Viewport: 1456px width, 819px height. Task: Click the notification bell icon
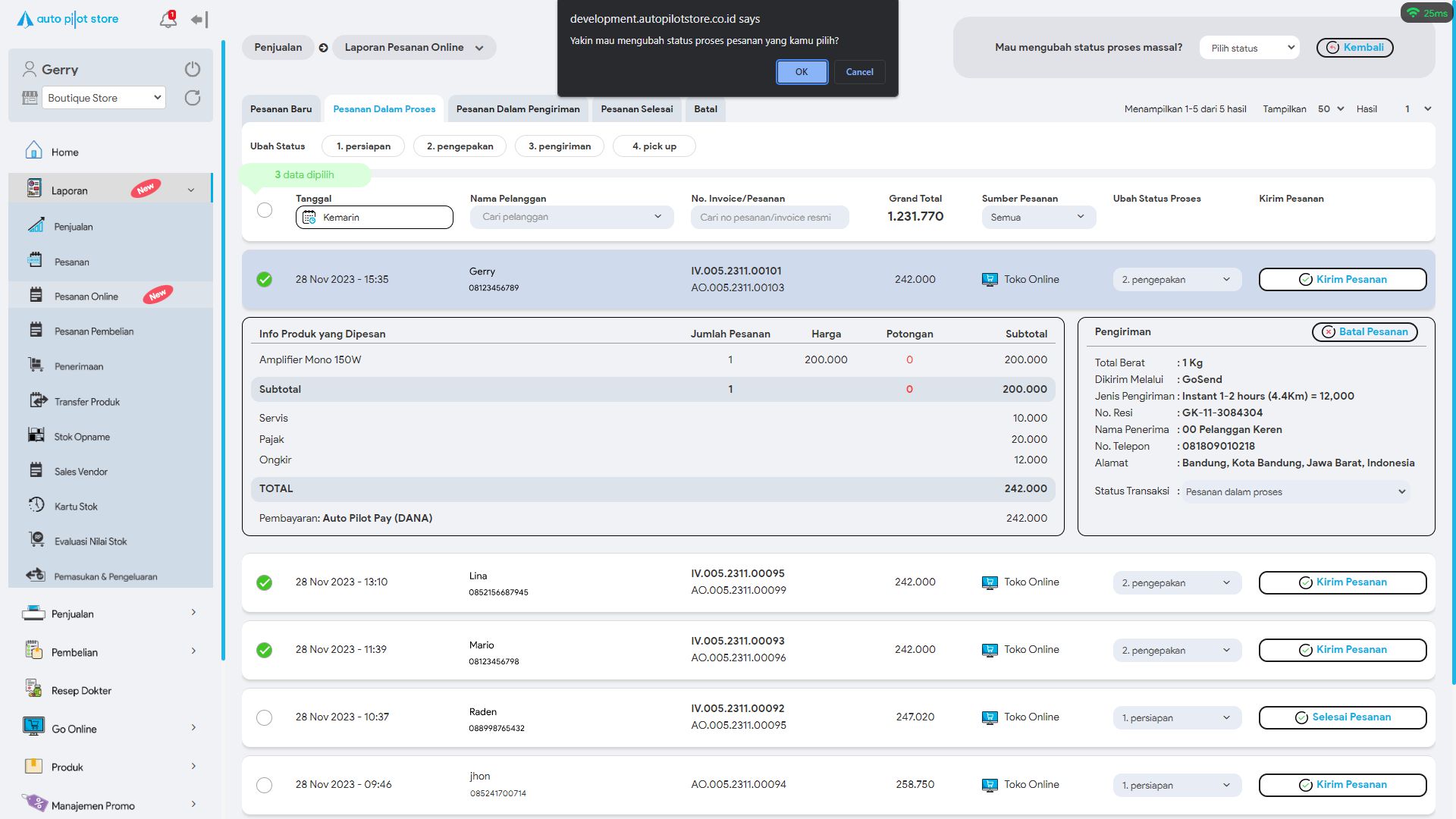pyautogui.click(x=168, y=20)
